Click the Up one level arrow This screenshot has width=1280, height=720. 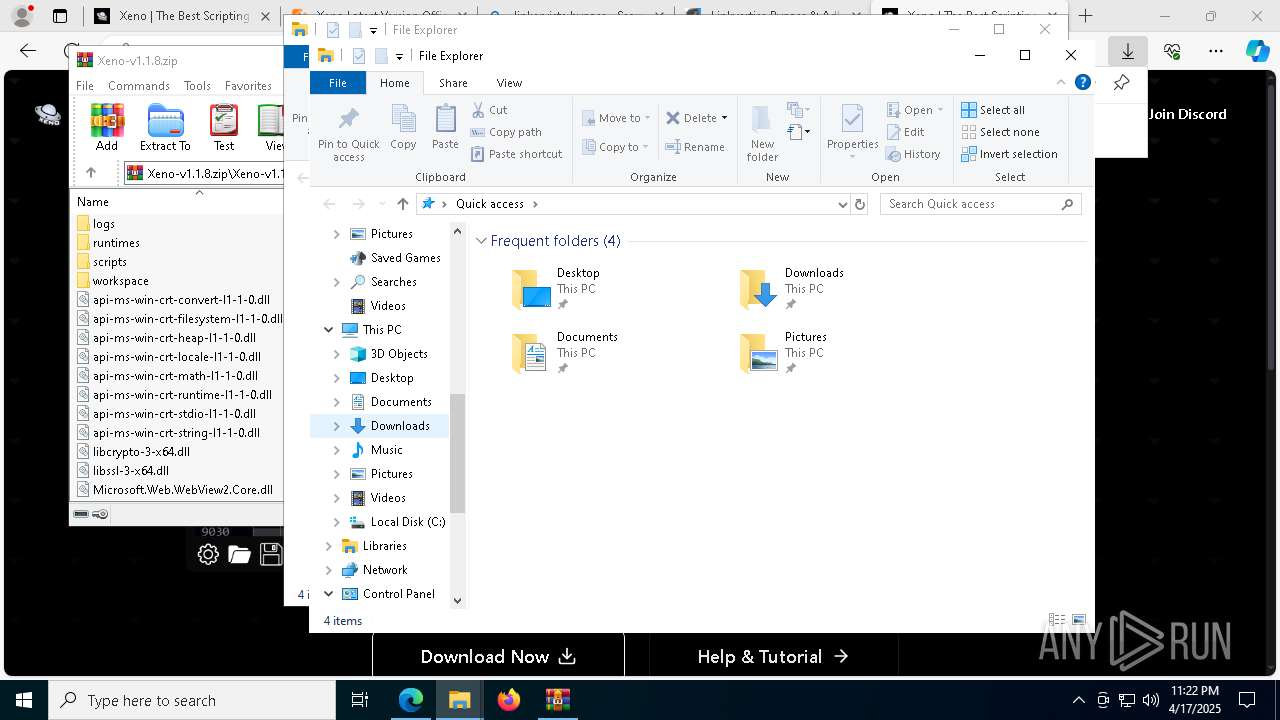pos(403,204)
